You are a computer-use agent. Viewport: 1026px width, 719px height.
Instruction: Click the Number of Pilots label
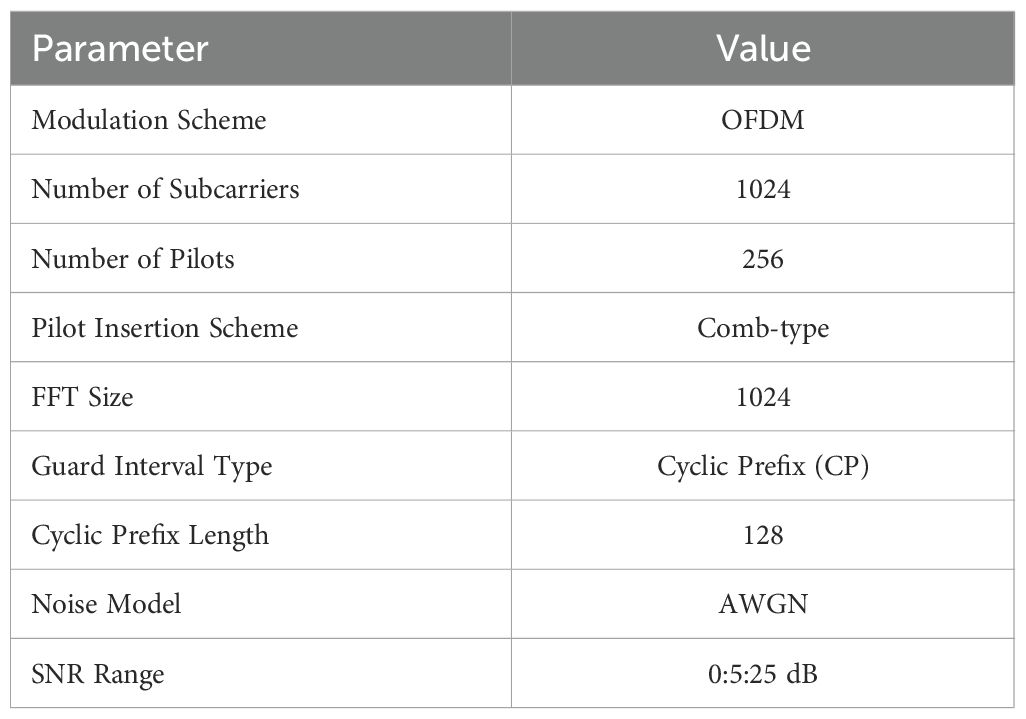coord(133,259)
